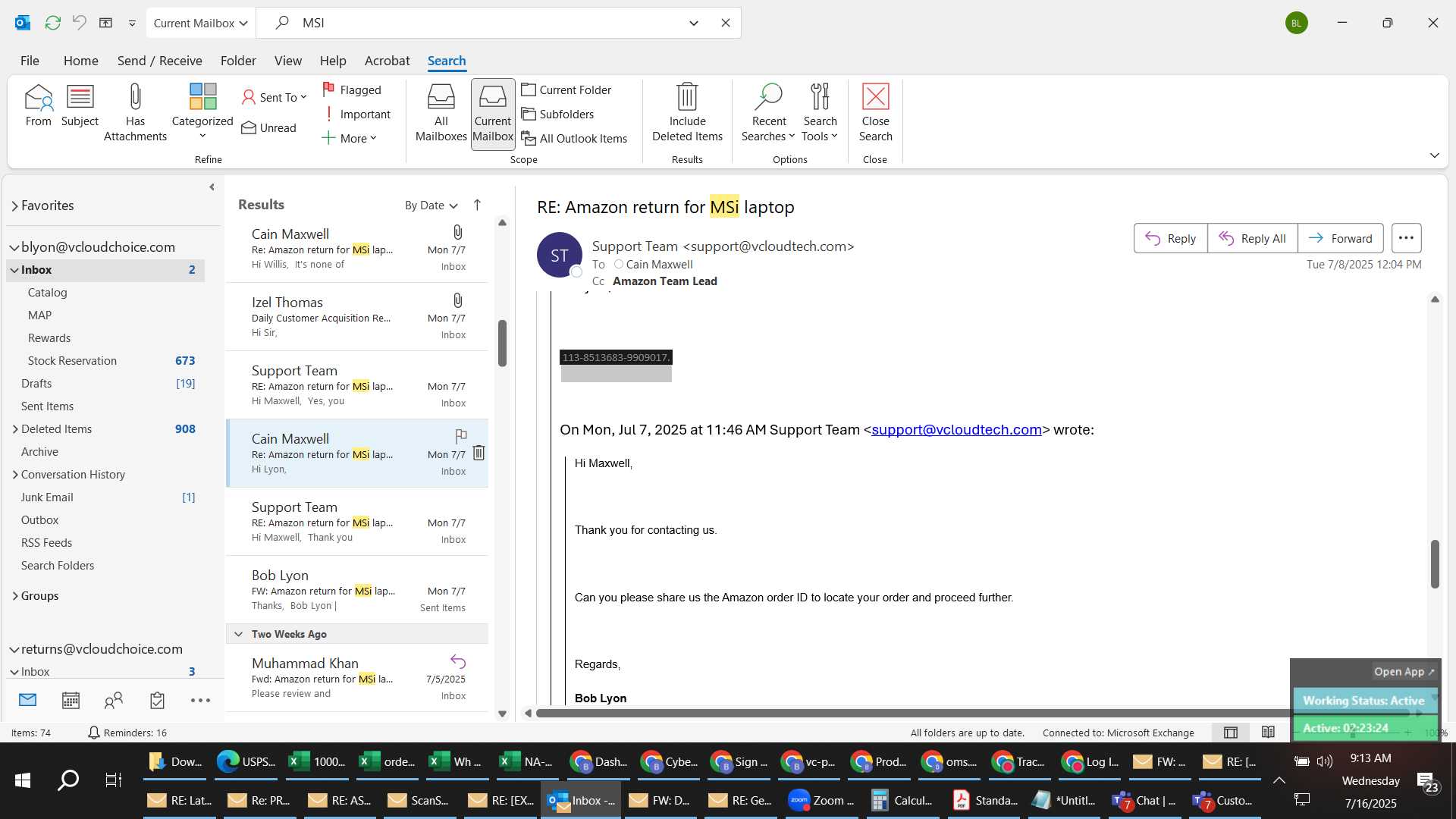Screen dimensions: 1456x819
Task: Switch to Normal view layout icon
Action: [x=1230, y=733]
